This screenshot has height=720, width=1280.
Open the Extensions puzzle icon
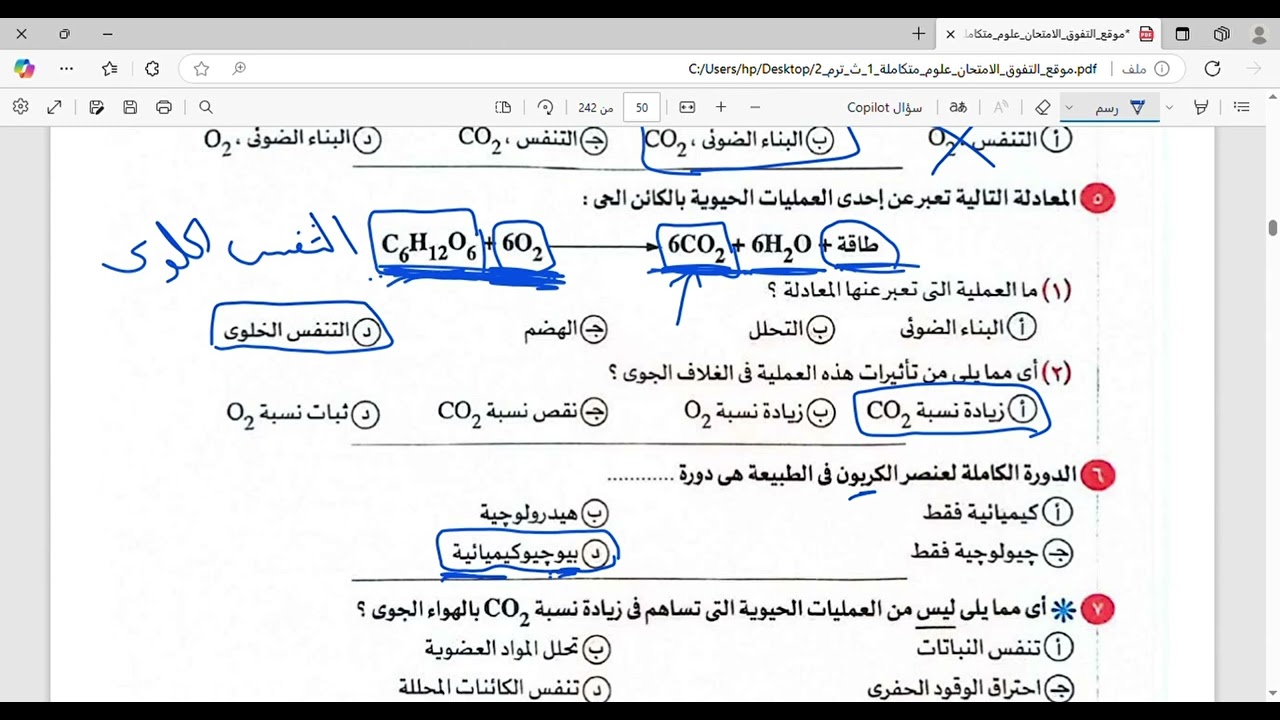pyautogui.click(x=152, y=69)
